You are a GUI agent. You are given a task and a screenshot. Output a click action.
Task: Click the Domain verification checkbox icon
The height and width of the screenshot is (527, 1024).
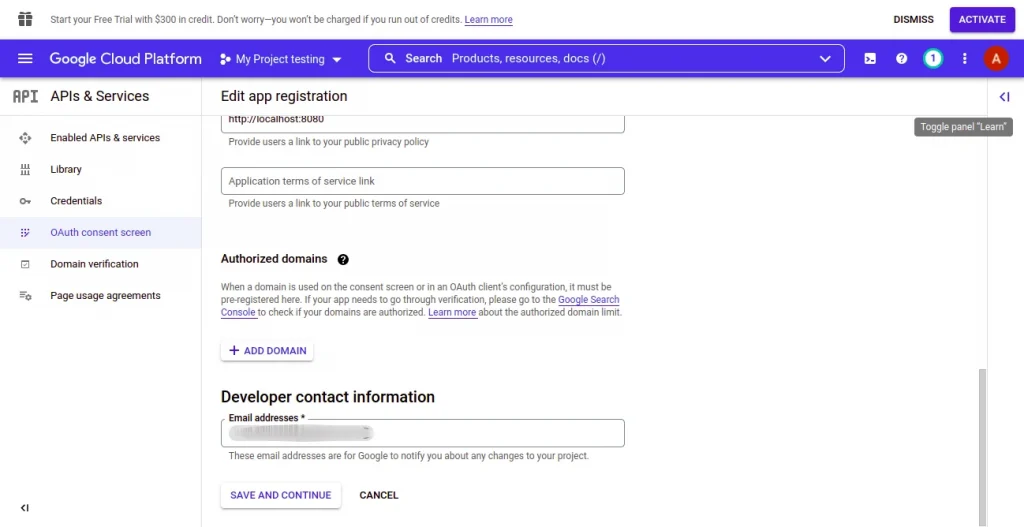[x=25, y=264]
